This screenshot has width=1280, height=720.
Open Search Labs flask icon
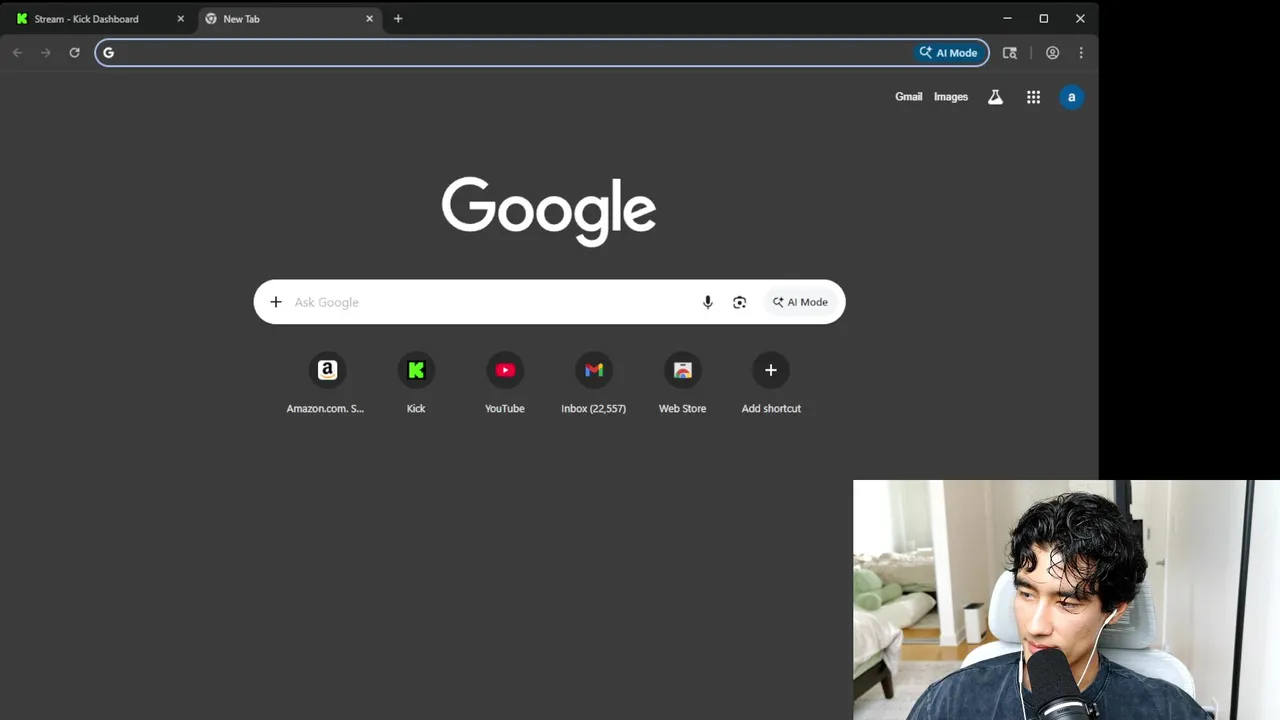click(995, 97)
